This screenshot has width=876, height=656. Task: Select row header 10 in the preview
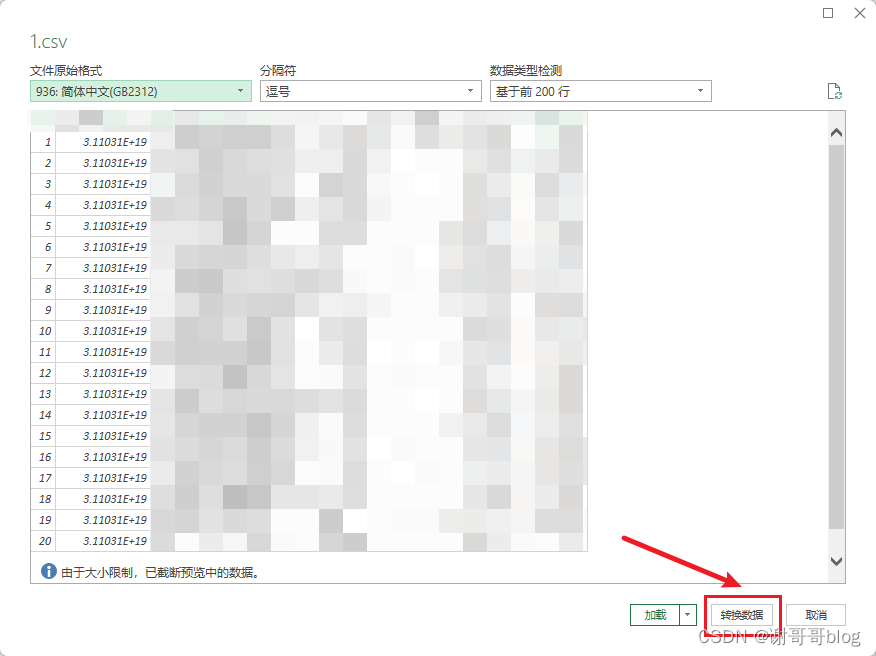pos(44,331)
